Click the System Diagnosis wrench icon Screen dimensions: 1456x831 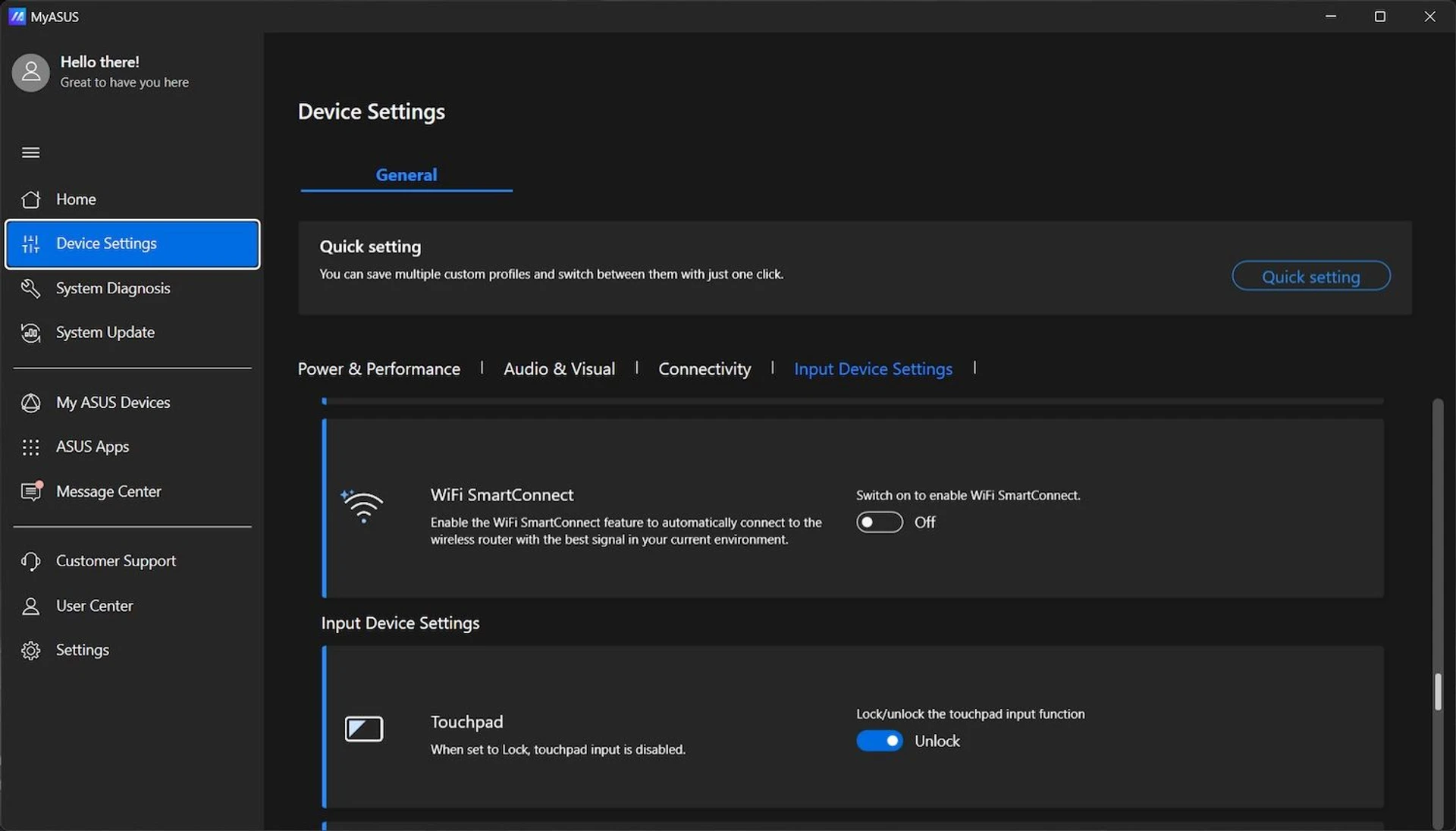31,288
